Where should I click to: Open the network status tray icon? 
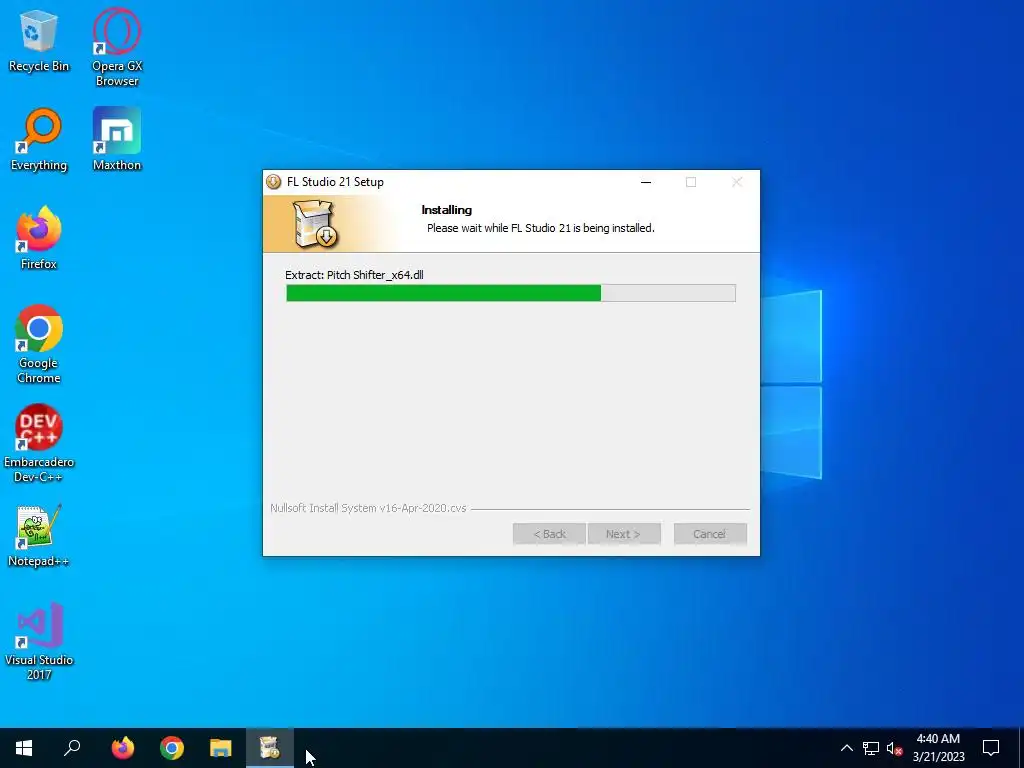point(871,748)
